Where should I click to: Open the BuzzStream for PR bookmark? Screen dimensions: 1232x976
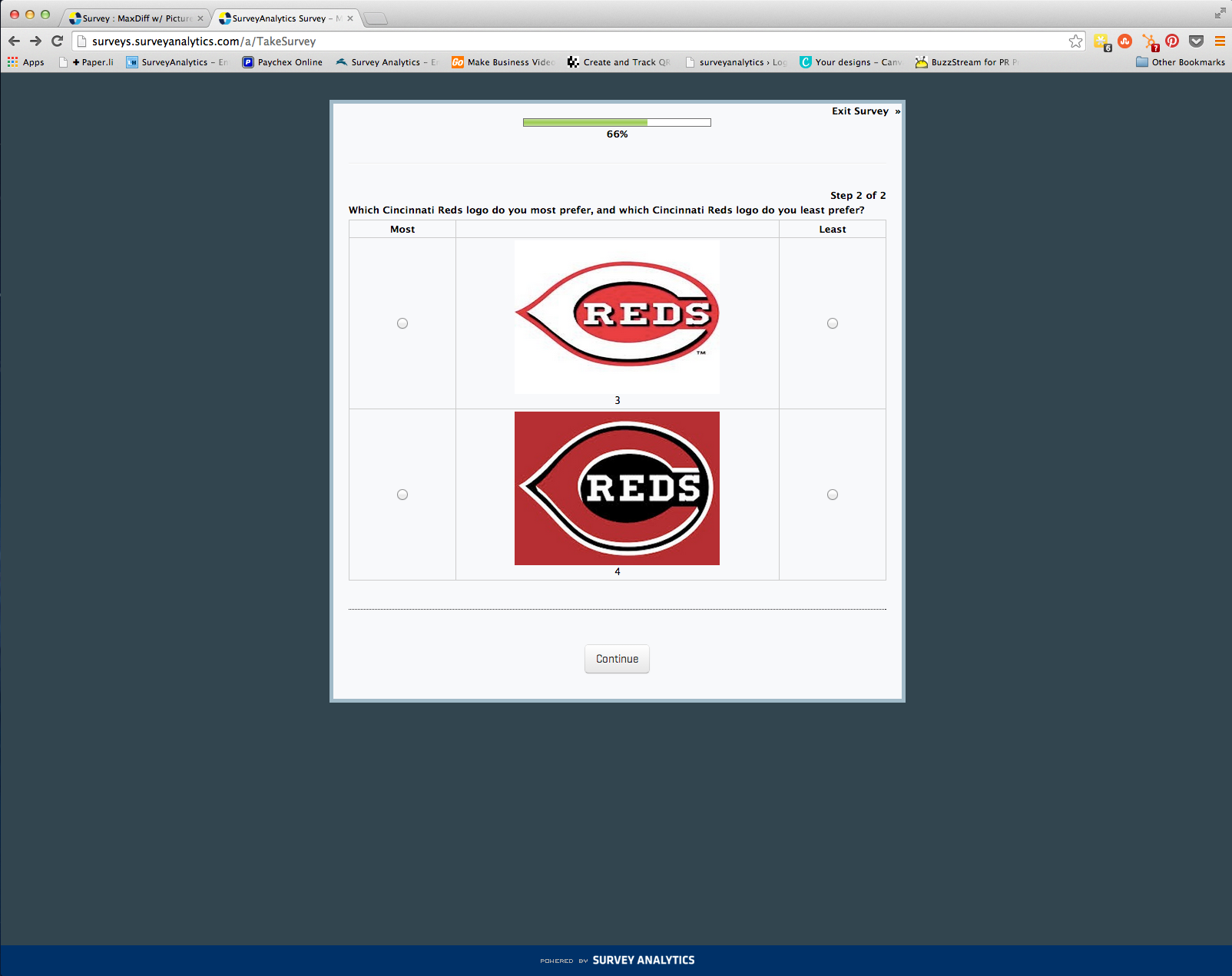[x=967, y=62]
